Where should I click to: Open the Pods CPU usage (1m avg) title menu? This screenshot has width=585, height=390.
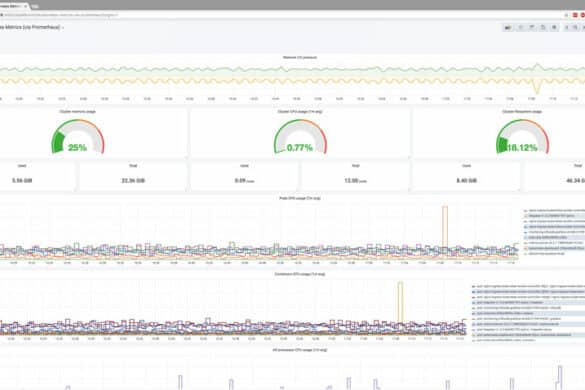coord(300,198)
